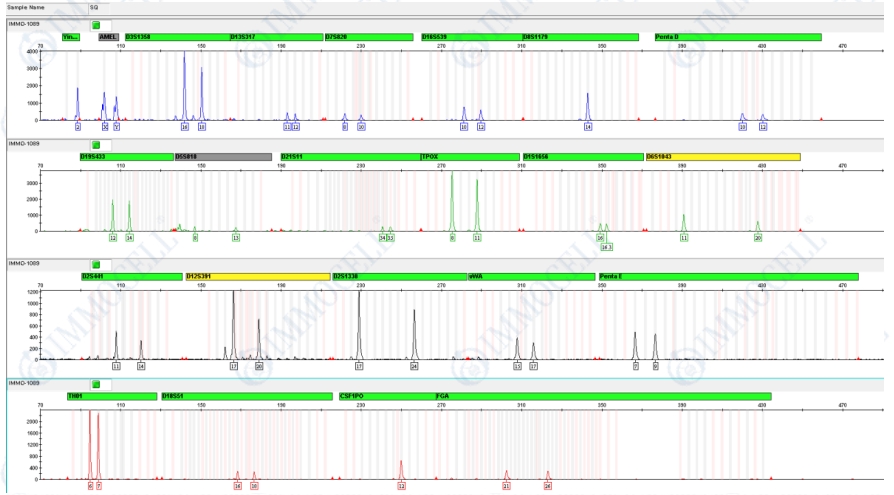Click the green SQ status icon in the blue dye panel

click(x=96, y=24)
